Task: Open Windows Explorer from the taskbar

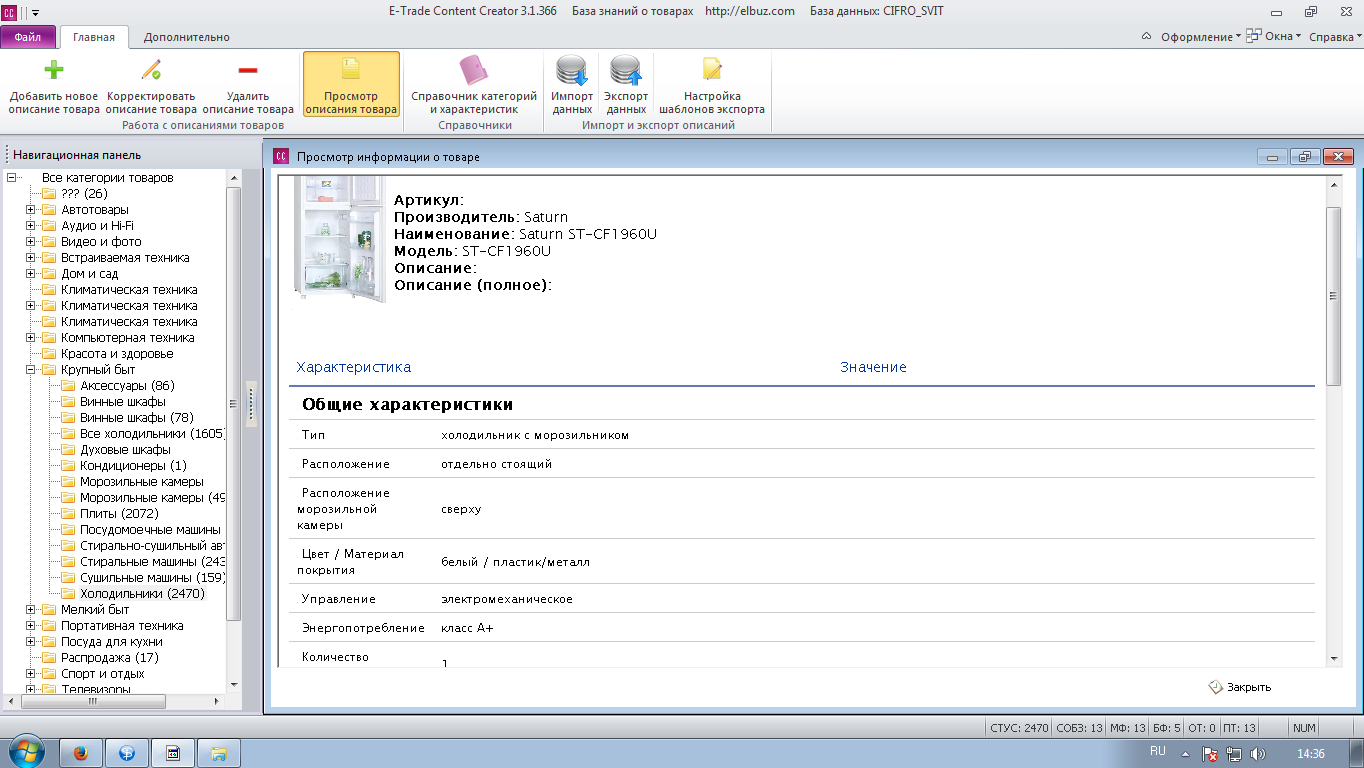Action: pyautogui.click(x=219, y=753)
